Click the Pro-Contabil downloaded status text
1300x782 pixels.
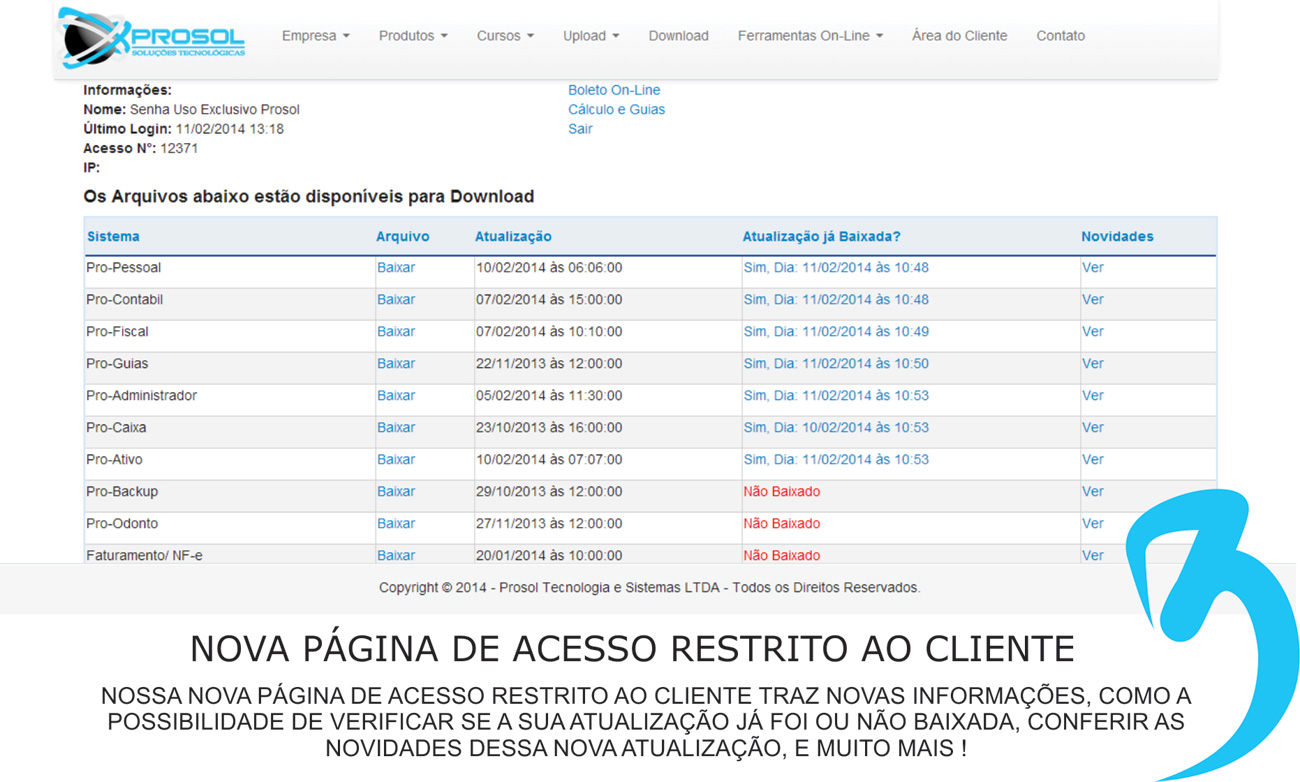[x=836, y=300]
